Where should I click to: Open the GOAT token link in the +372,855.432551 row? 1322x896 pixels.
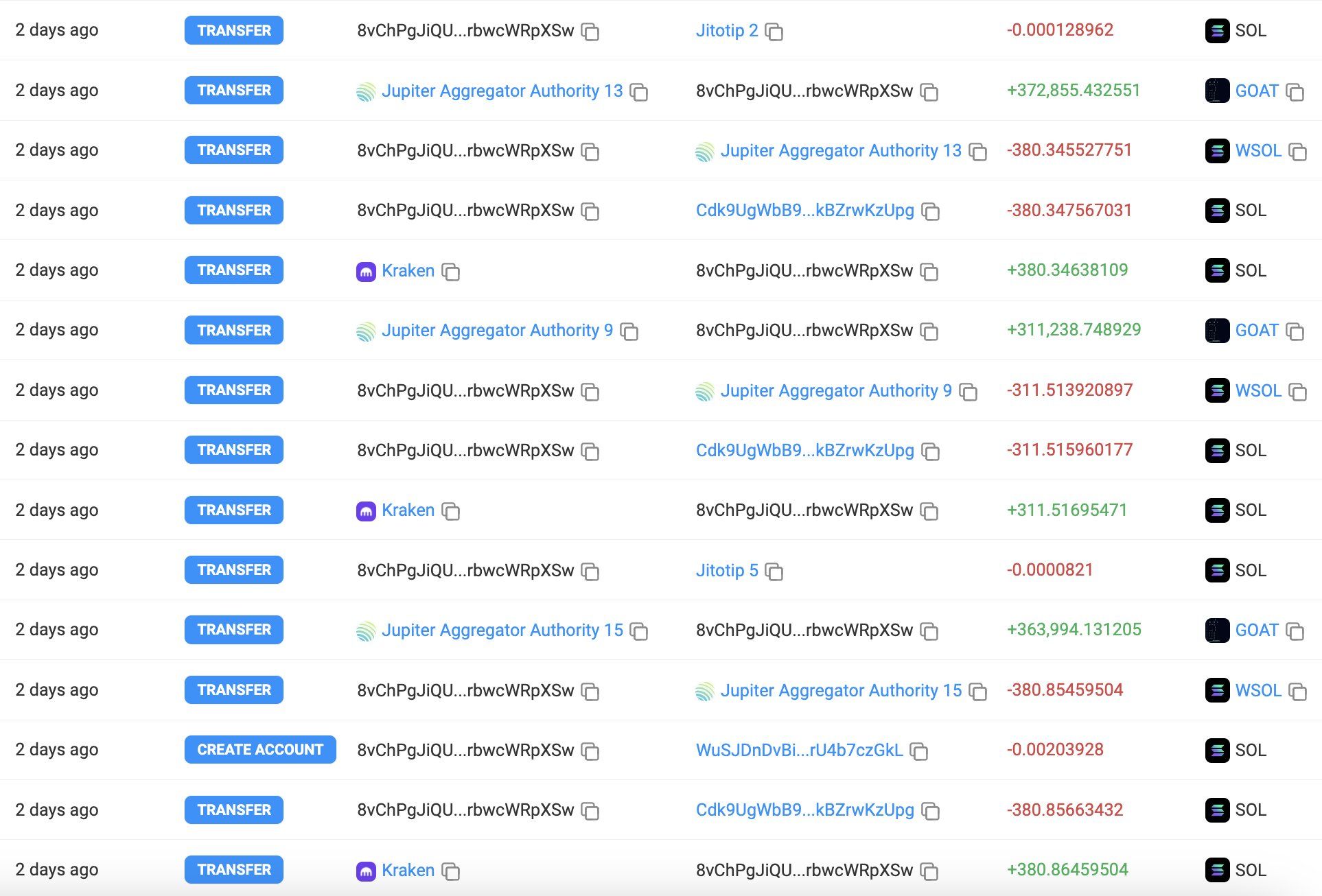pos(1257,91)
